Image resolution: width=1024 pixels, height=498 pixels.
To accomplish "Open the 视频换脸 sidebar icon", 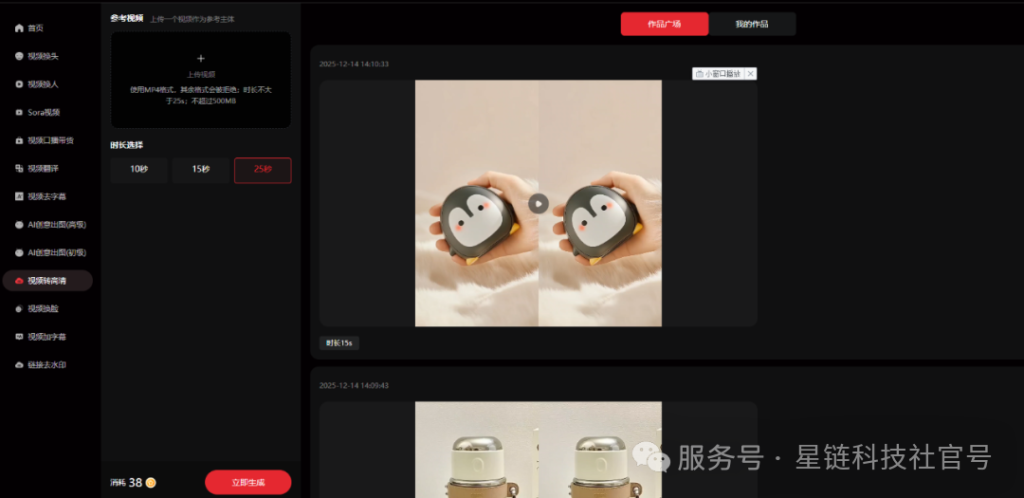I will click(x=19, y=309).
